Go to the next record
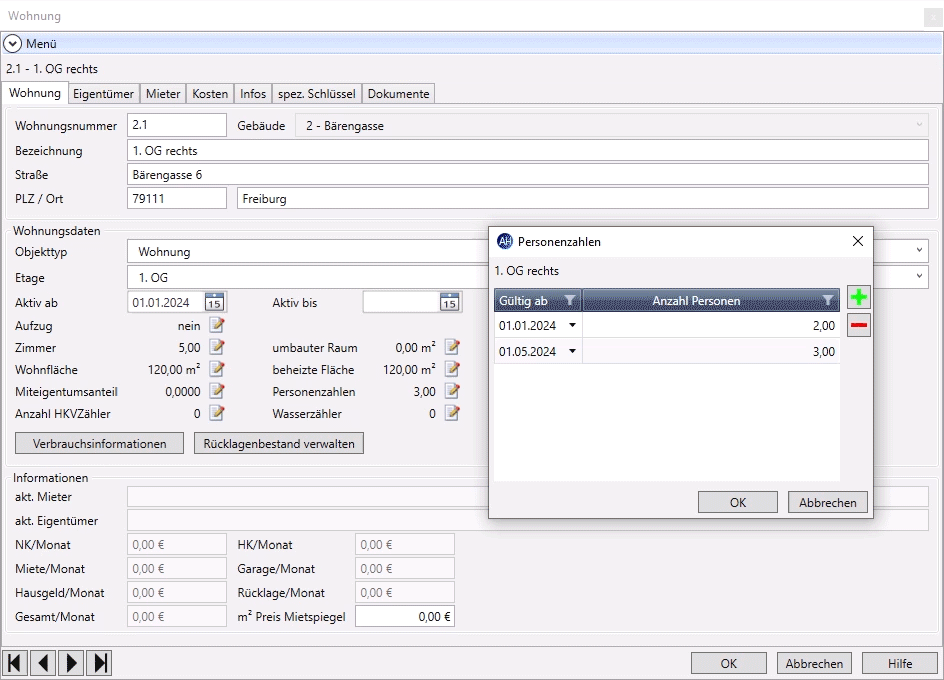Image resolution: width=944 pixels, height=680 pixels. pyautogui.click(x=71, y=663)
